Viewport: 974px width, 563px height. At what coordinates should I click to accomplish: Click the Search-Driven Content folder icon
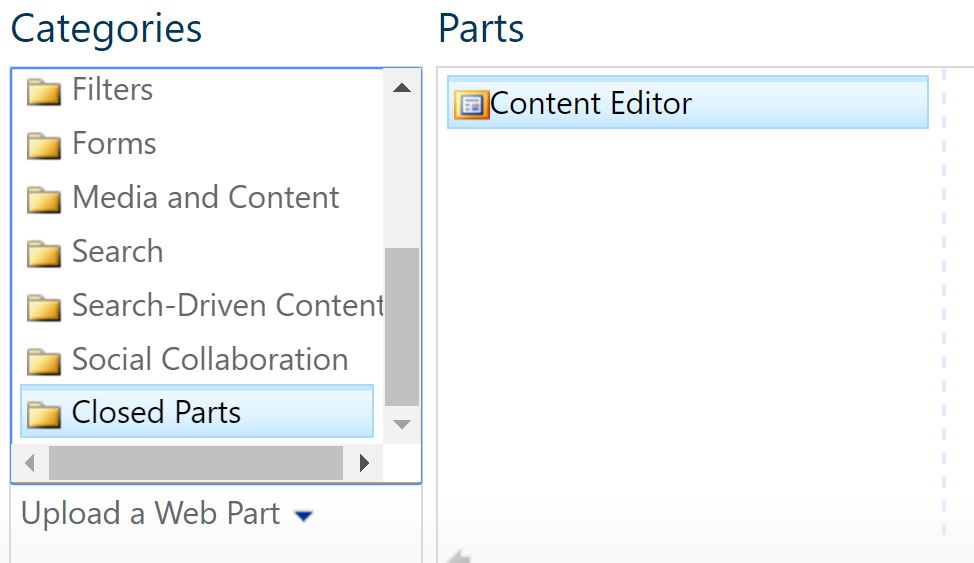(43, 308)
